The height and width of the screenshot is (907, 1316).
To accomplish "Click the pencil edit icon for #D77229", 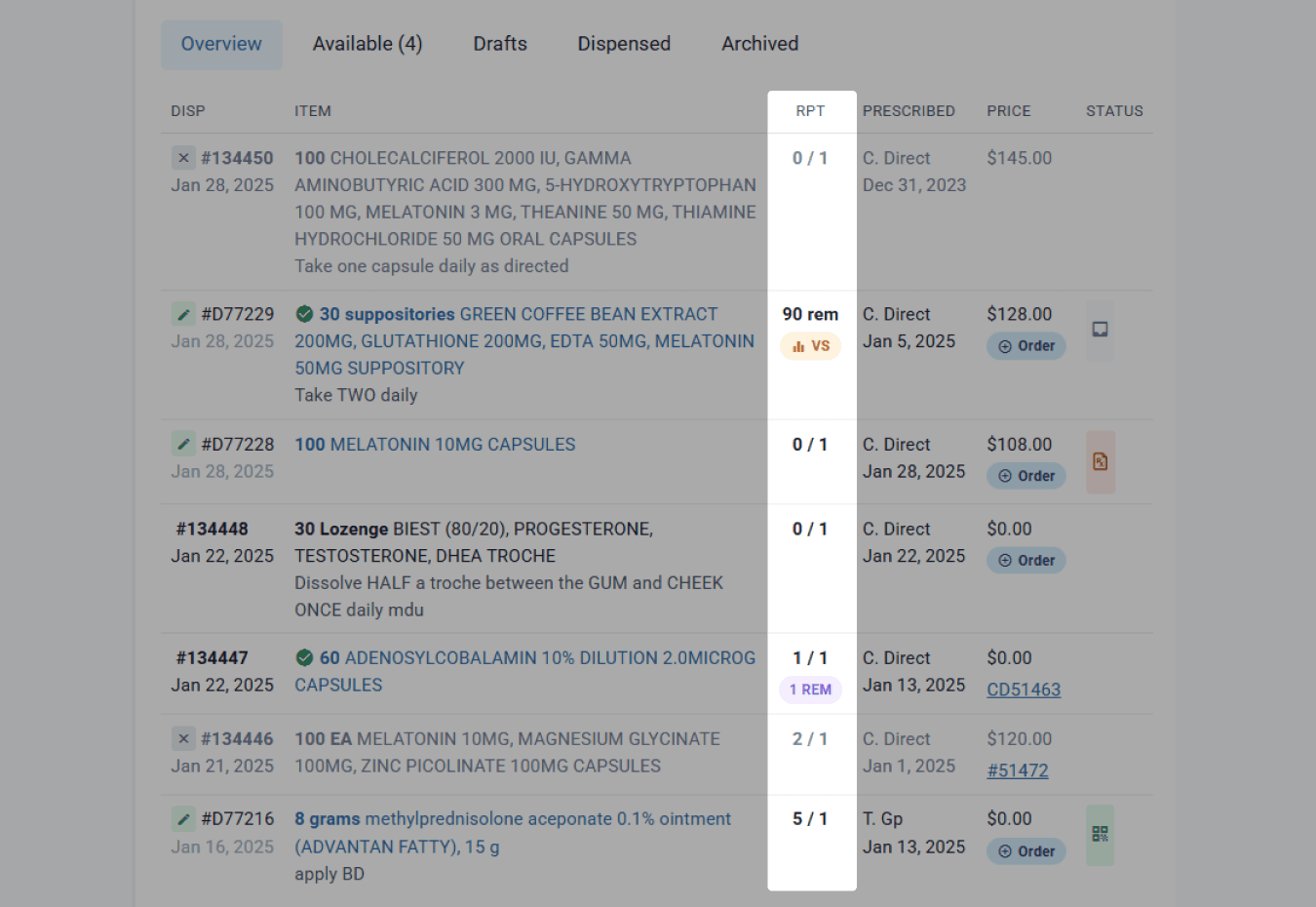I will pos(183,314).
